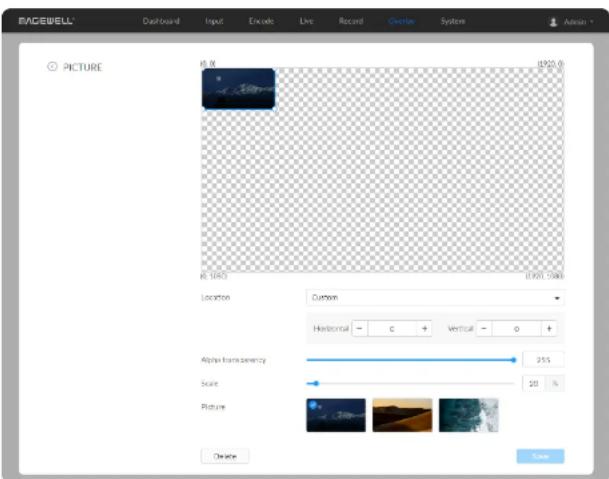The height and width of the screenshot is (479, 609).
Task: Select the Overlay tab
Action: (402, 21)
